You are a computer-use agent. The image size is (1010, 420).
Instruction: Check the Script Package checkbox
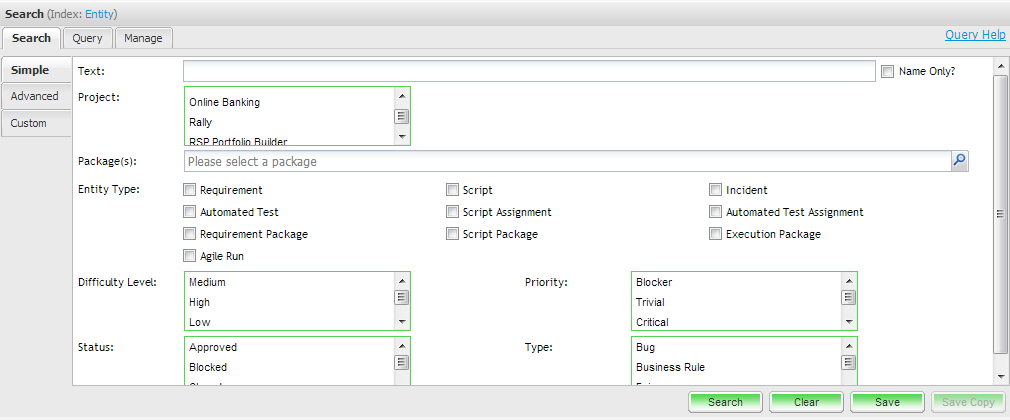pos(453,234)
